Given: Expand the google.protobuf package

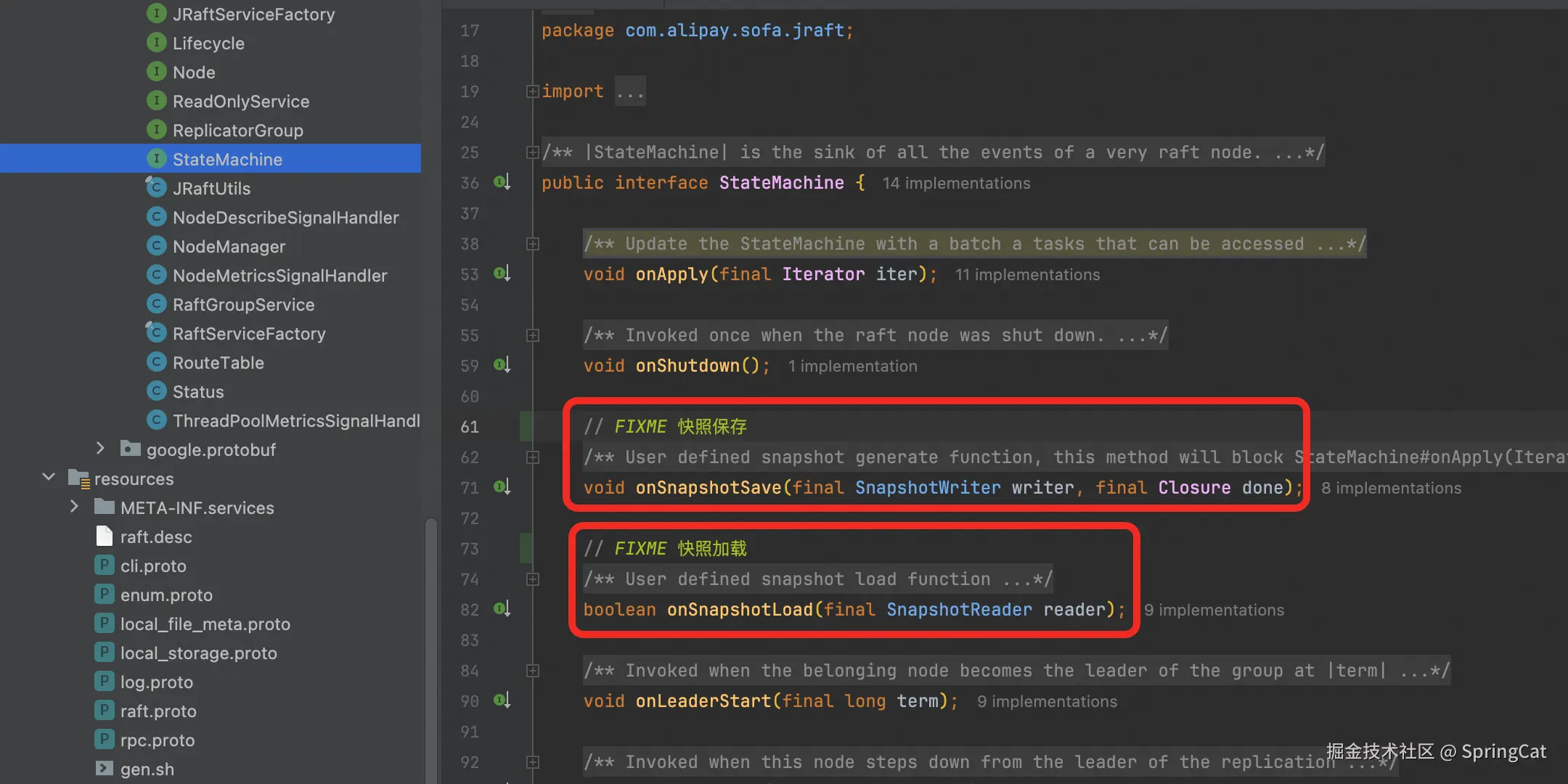Looking at the screenshot, I should coord(100,449).
